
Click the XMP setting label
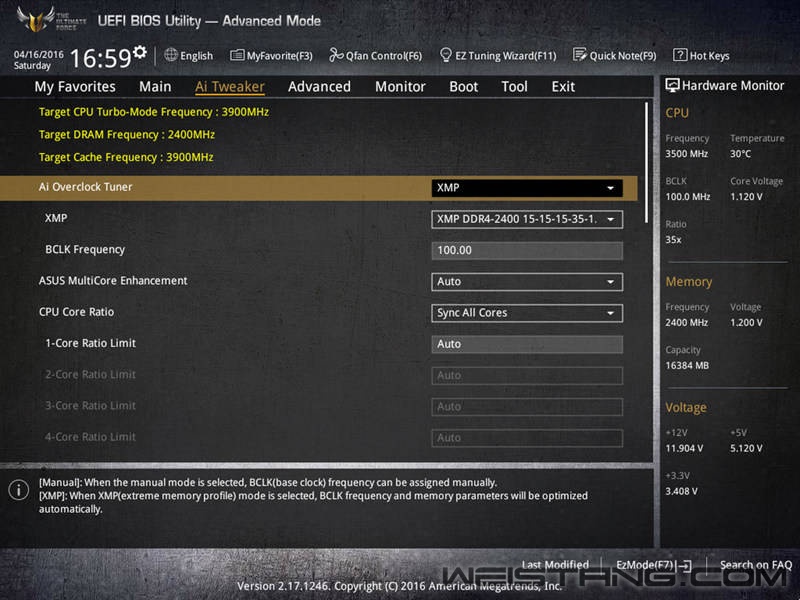(56, 218)
